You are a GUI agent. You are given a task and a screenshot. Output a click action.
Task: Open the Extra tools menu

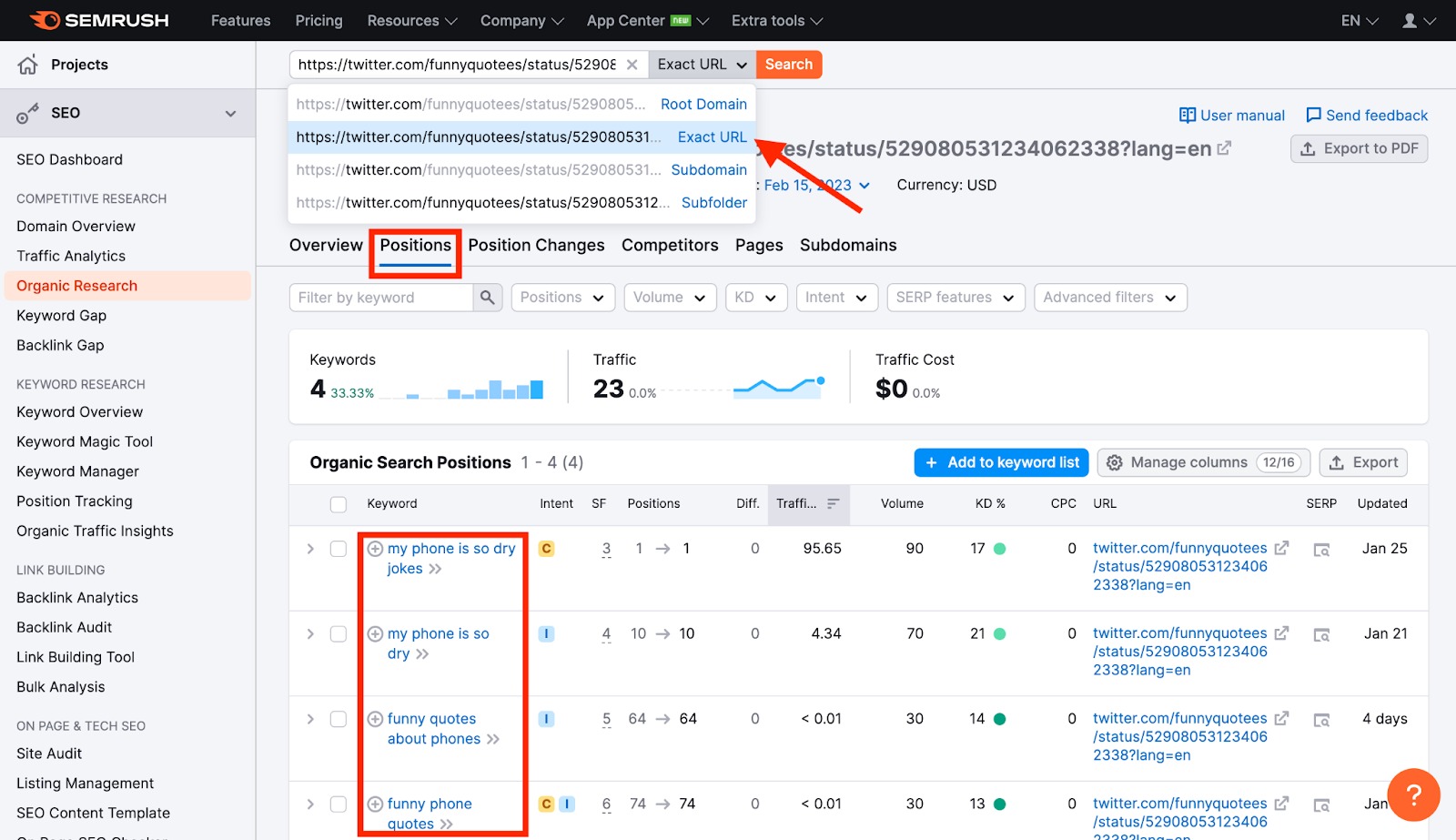pos(777,20)
